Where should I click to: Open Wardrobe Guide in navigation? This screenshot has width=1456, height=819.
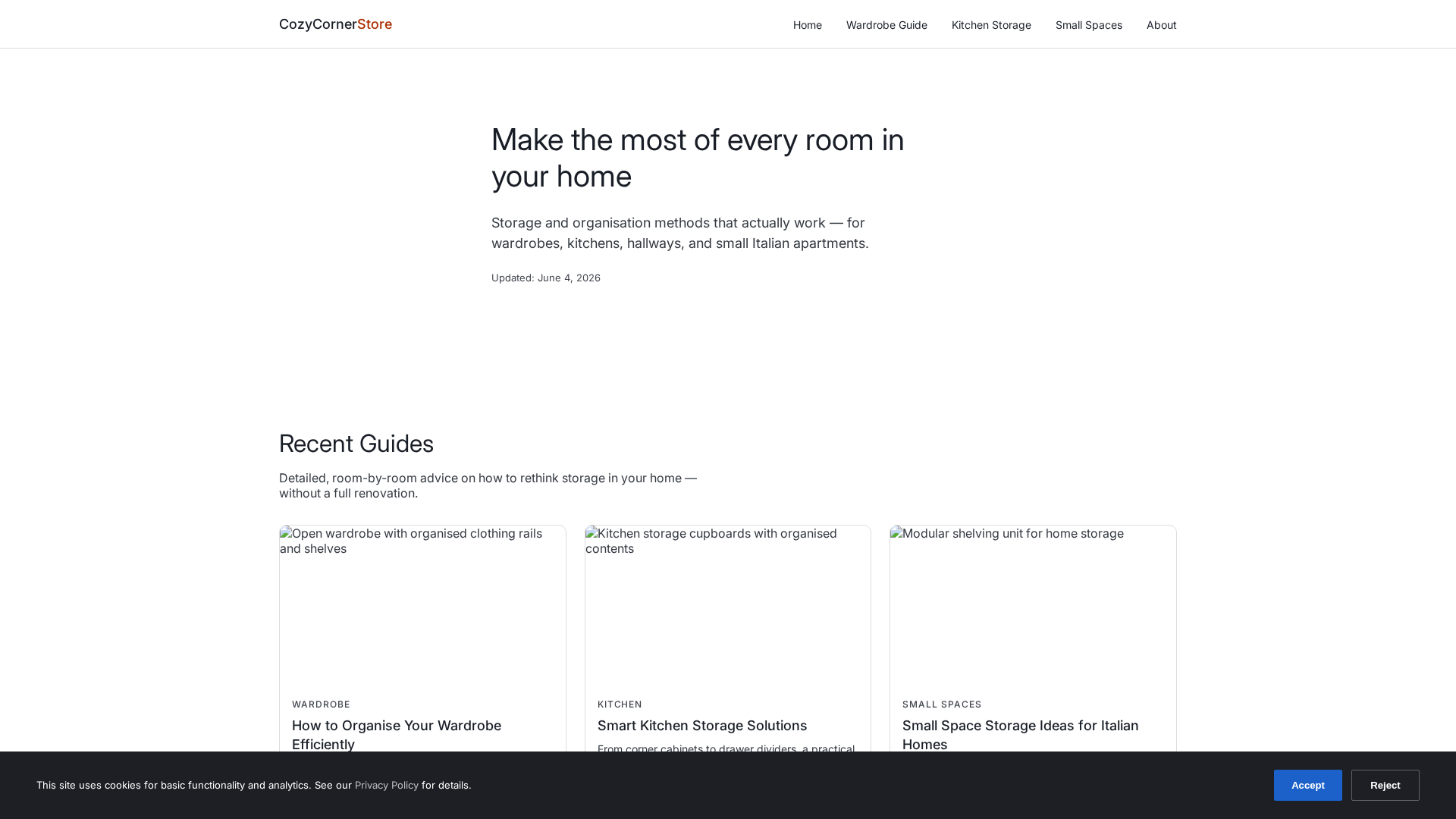point(886,25)
